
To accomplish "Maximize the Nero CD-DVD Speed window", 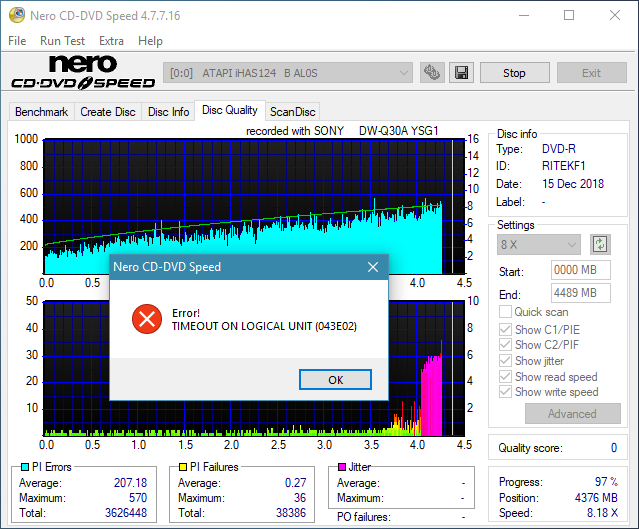I will (569, 15).
